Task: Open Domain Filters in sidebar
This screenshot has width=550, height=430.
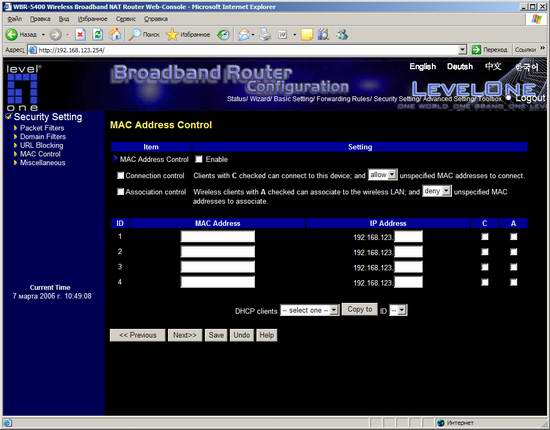Action: point(42,136)
